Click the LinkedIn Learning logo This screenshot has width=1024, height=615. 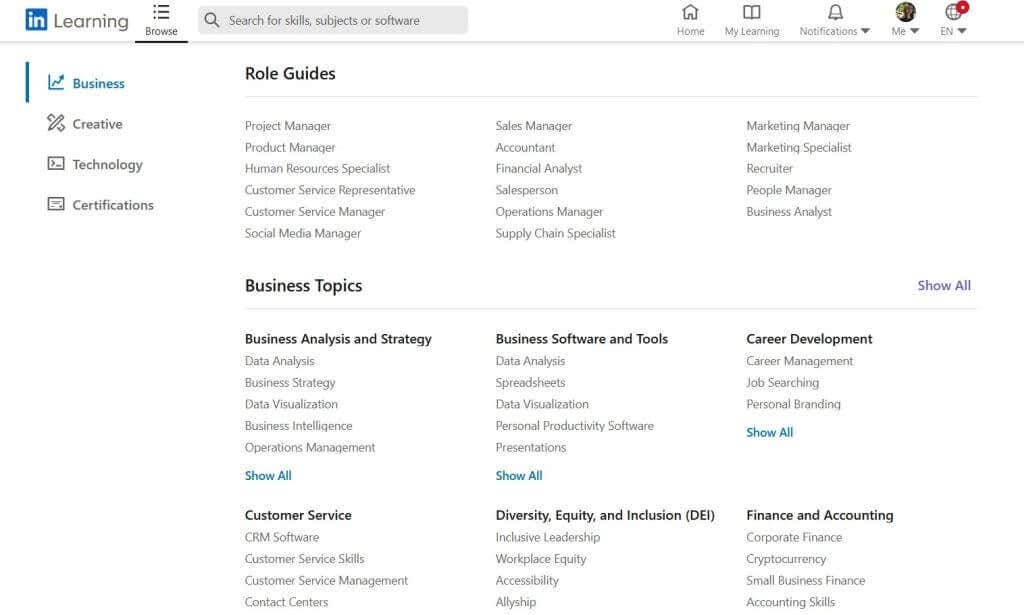click(x=77, y=20)
